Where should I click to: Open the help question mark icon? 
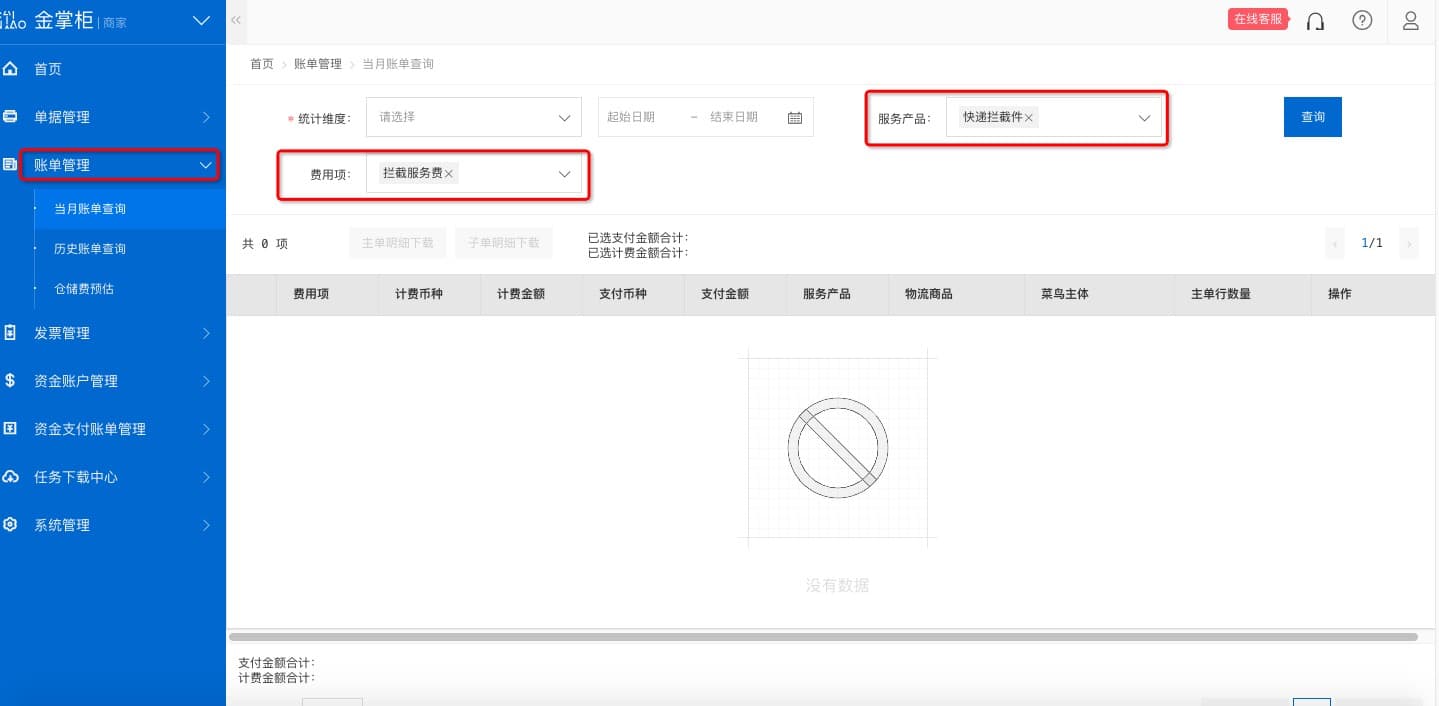[1362, 20]
